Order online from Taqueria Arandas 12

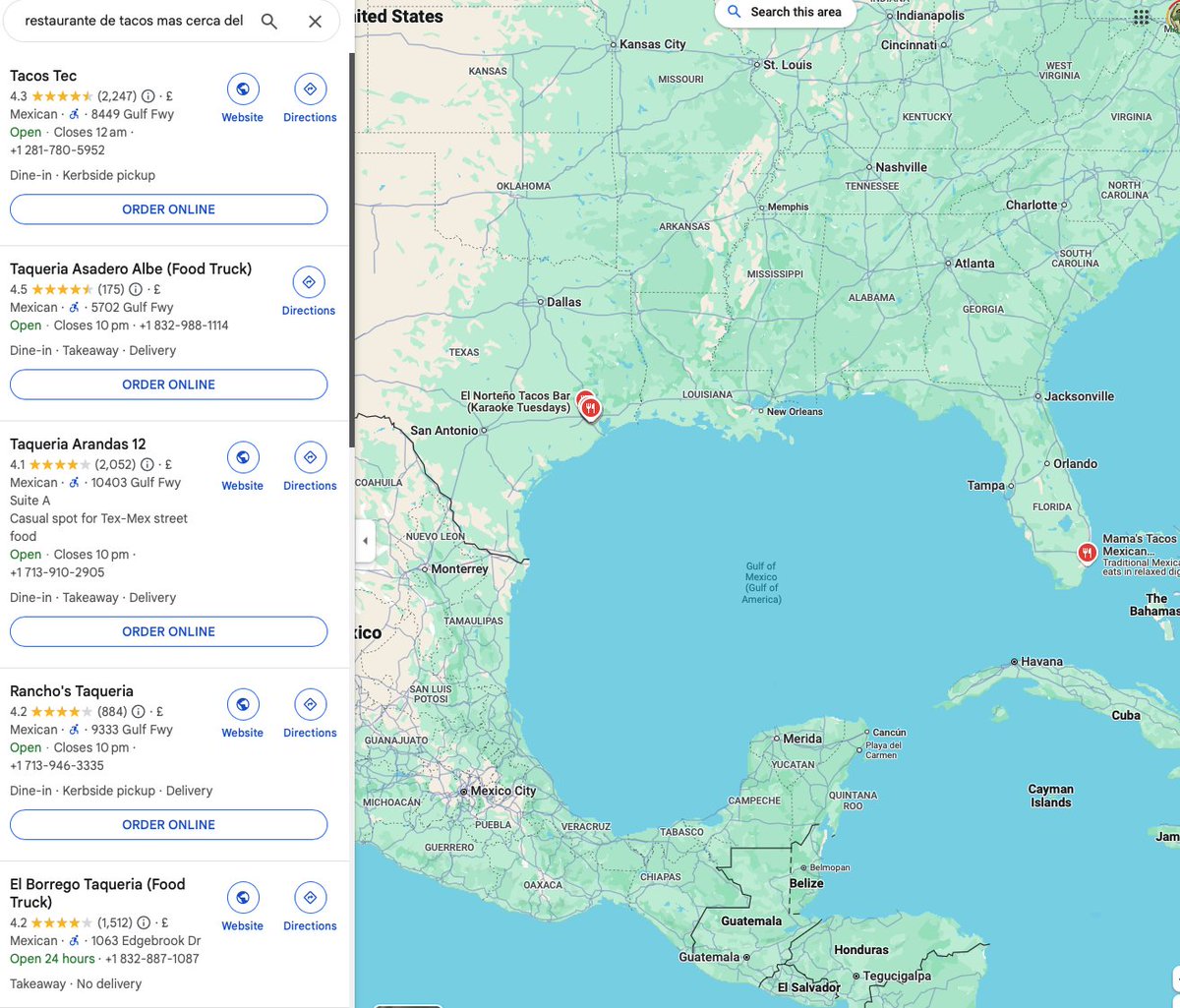coord(168,631)
